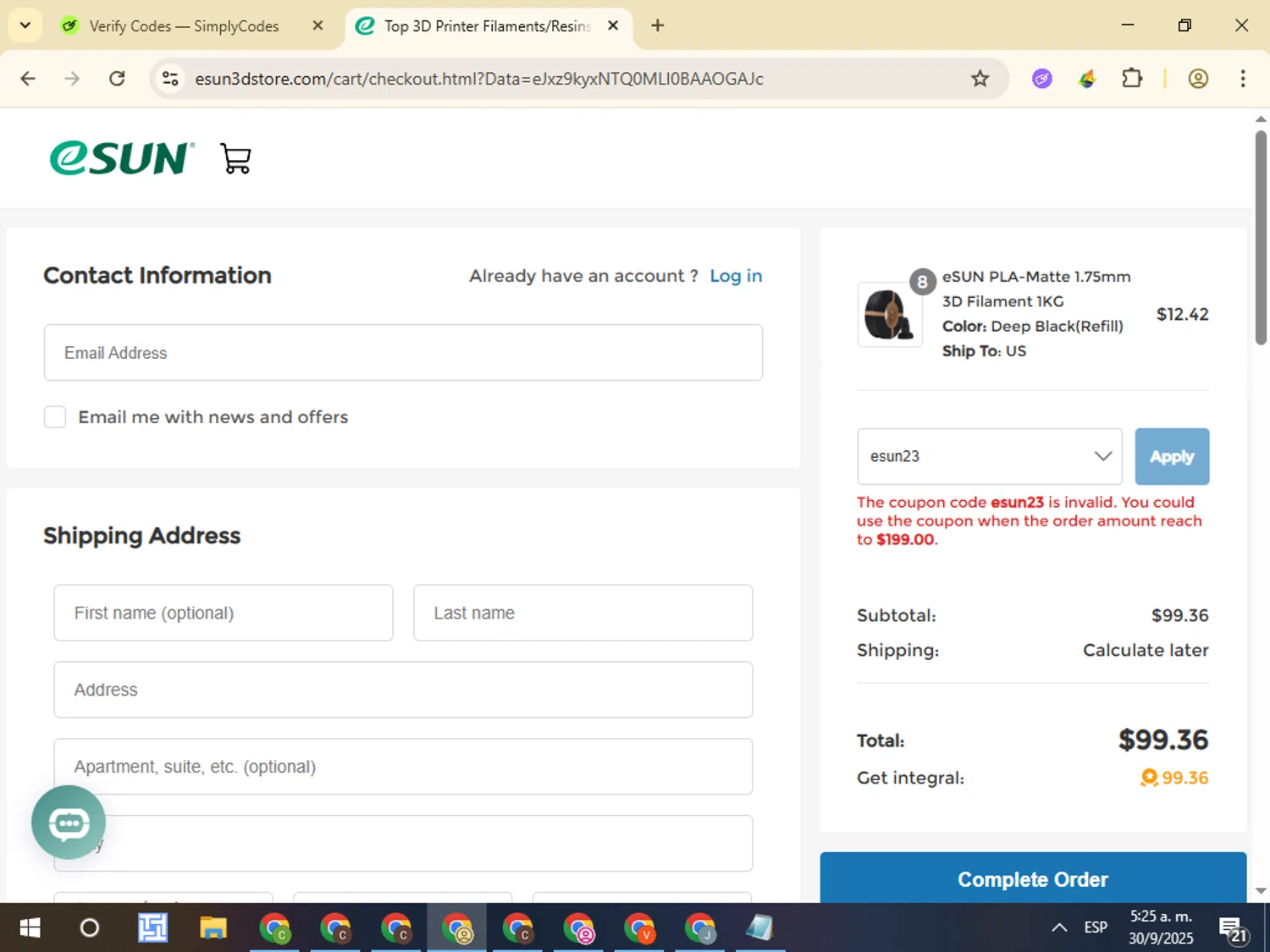Close the Verify Codes tab
The width and height of the screenshot is (1270, 952).
coord(317,25)
